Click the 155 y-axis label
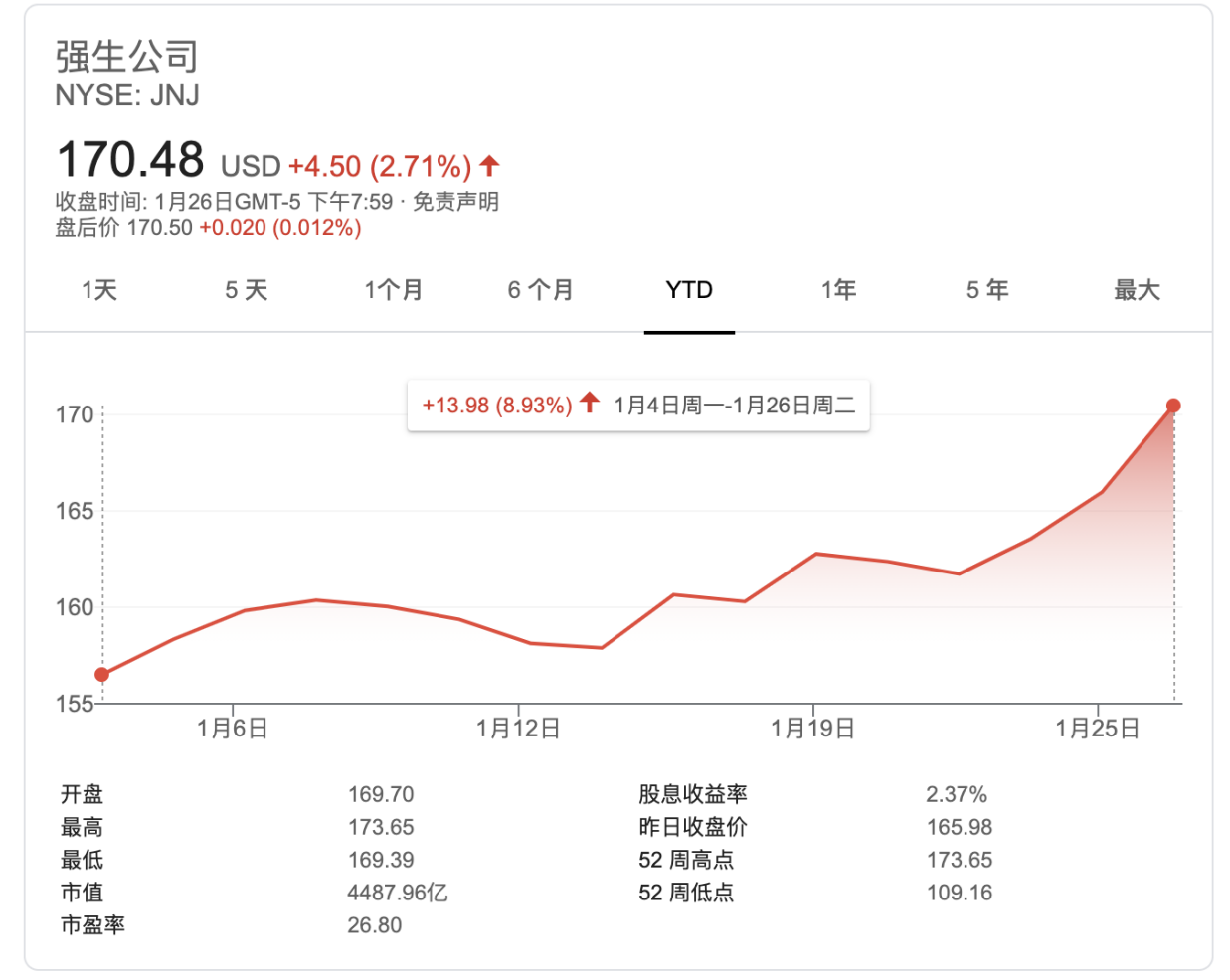The image size is (1230, 980). pyautogui.click(x=75, y=704)
